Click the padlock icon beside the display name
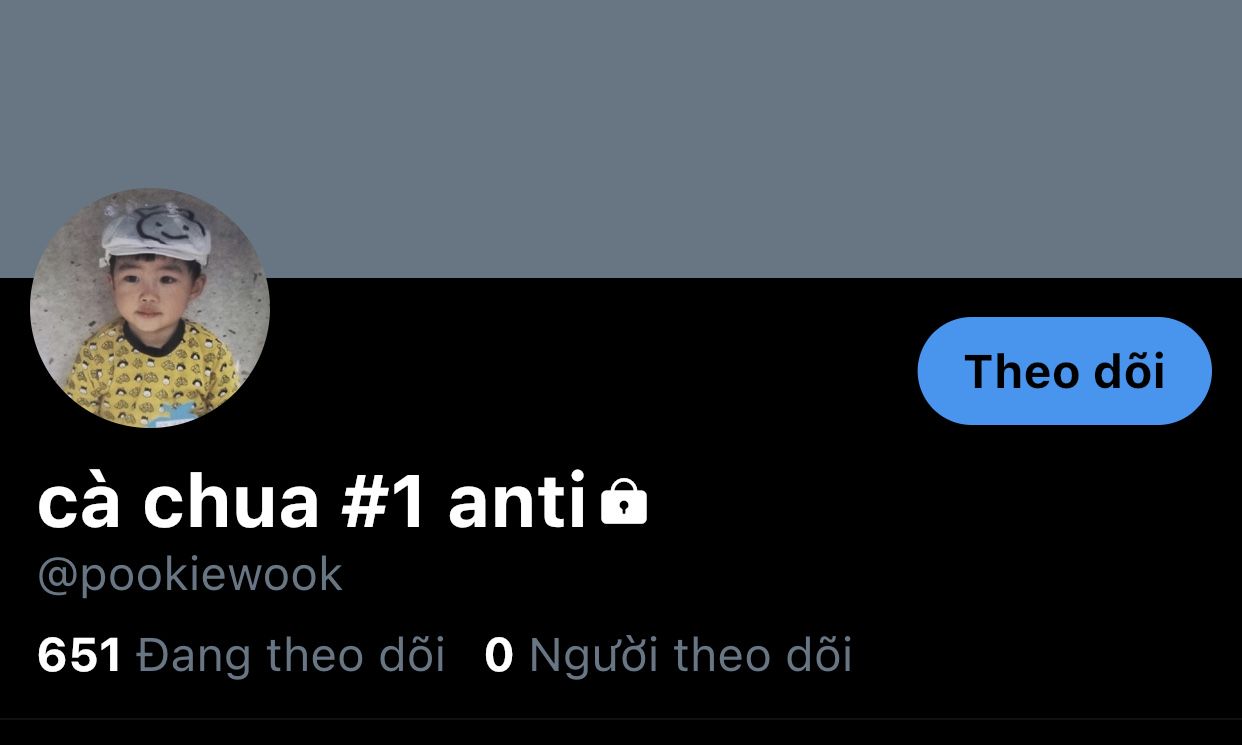Viewport: 1242px width, 745px height. 624,503
